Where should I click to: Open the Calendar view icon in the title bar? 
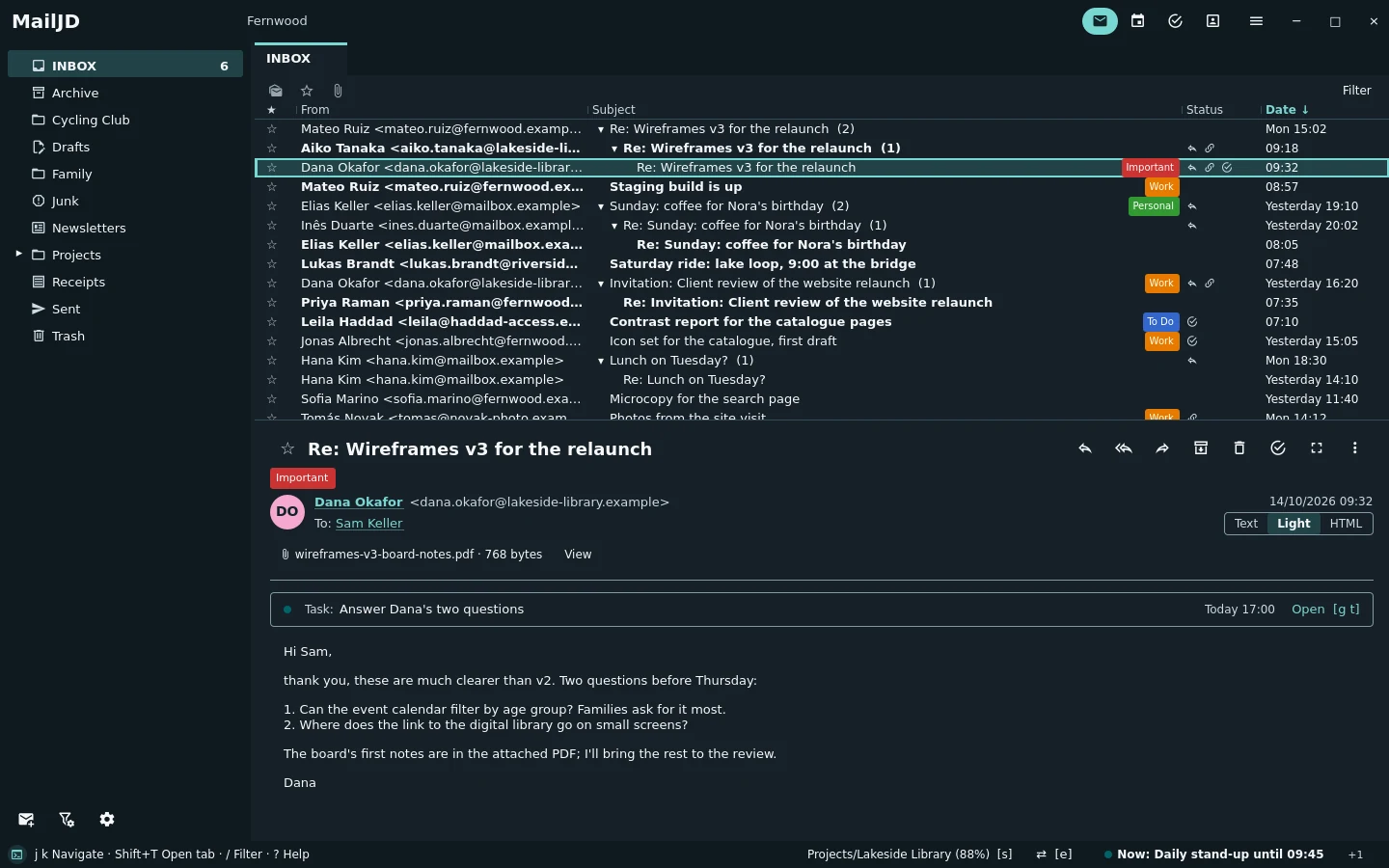click(x=1138, y=21)
